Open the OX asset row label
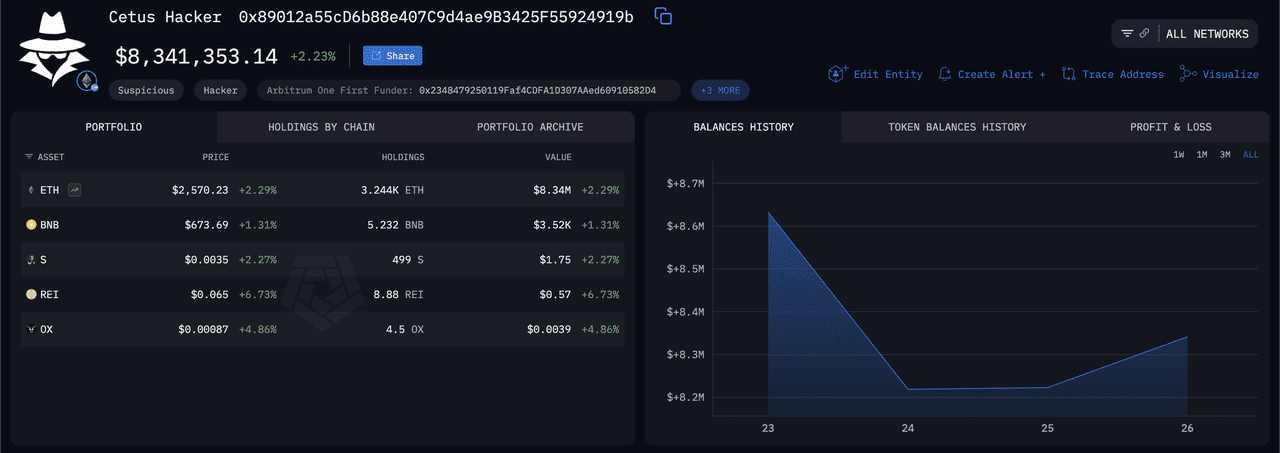This screenshot has width=1280, height=453. tap(46, 329)
